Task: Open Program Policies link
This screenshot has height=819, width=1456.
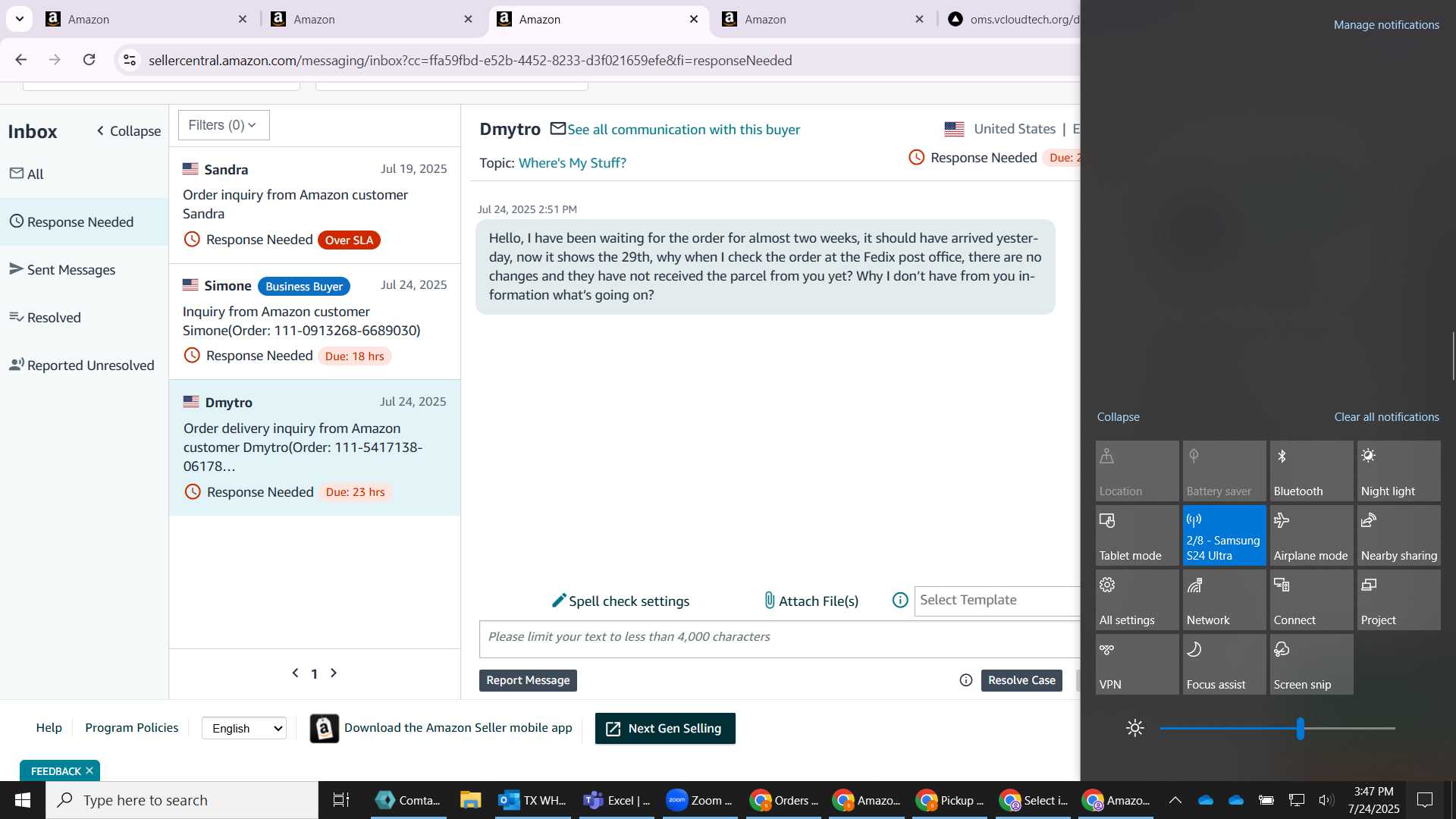Action: pos(132,728)
